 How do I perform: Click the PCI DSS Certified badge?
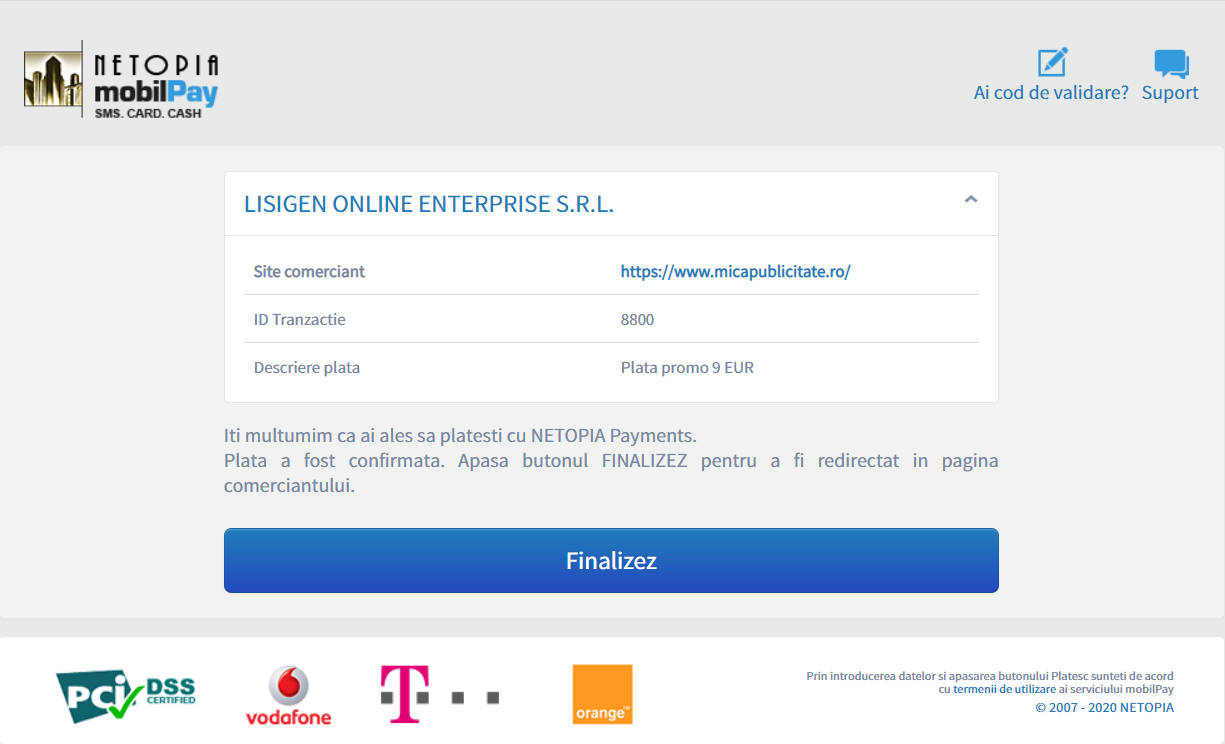click(126, 695)
